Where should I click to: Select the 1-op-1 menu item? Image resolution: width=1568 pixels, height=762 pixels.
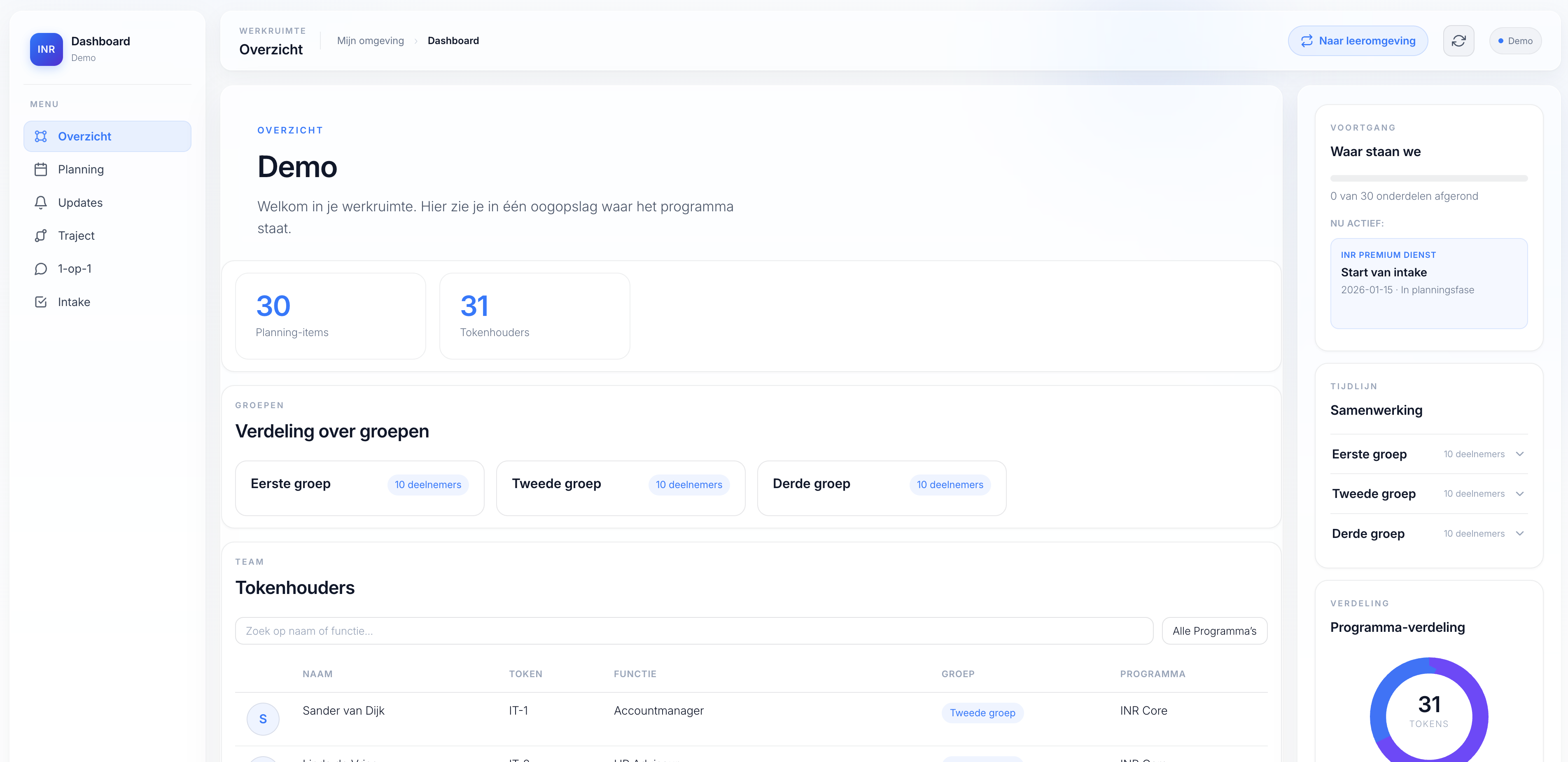(107, 269)
